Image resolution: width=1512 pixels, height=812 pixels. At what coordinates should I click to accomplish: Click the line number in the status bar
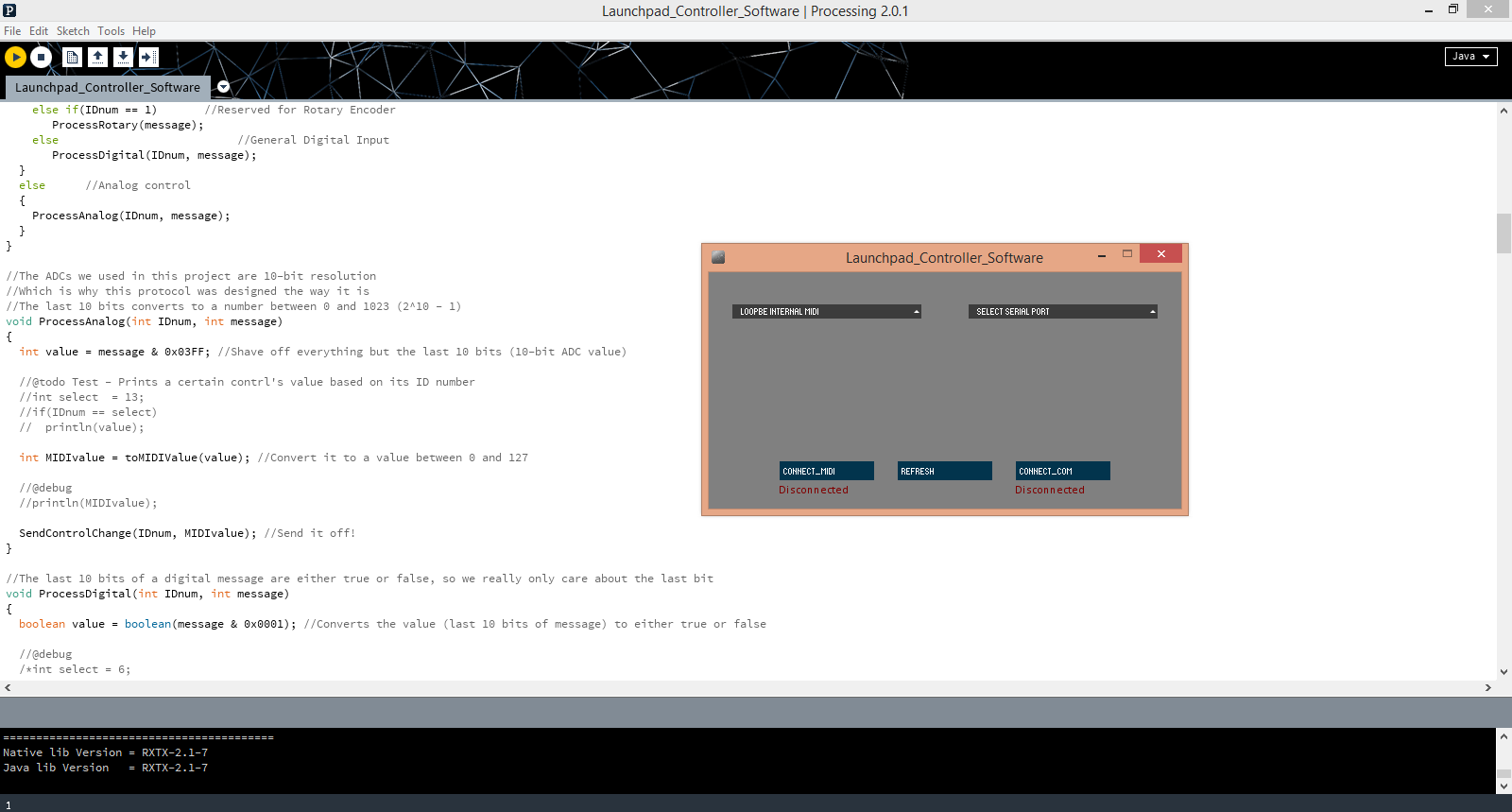coord(9,805)
